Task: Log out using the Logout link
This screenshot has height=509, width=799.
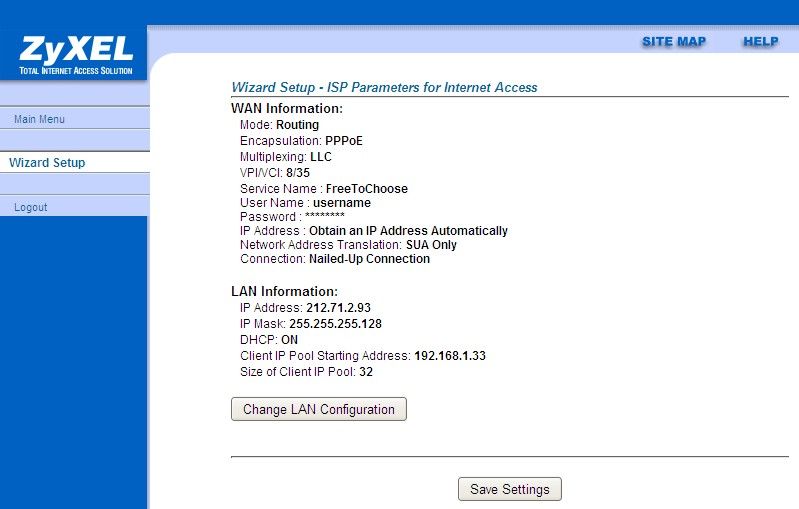Action: coord(31,208)
